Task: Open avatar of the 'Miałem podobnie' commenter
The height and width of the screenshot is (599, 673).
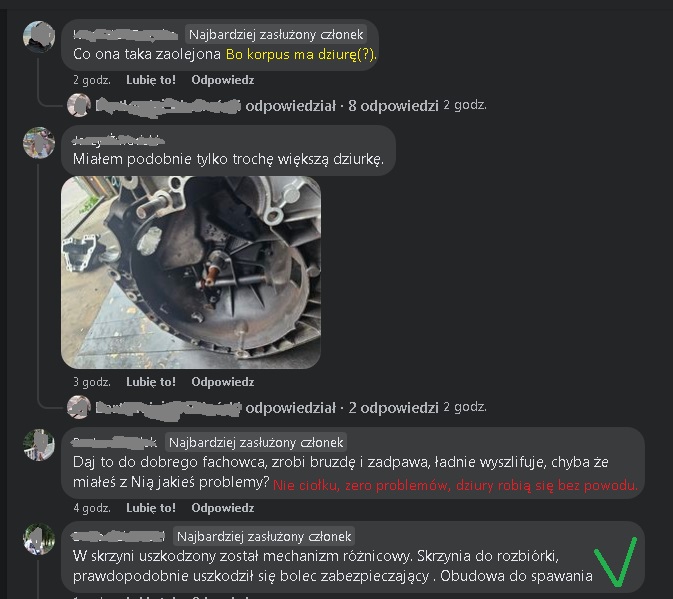Action: tap(39, 142)
